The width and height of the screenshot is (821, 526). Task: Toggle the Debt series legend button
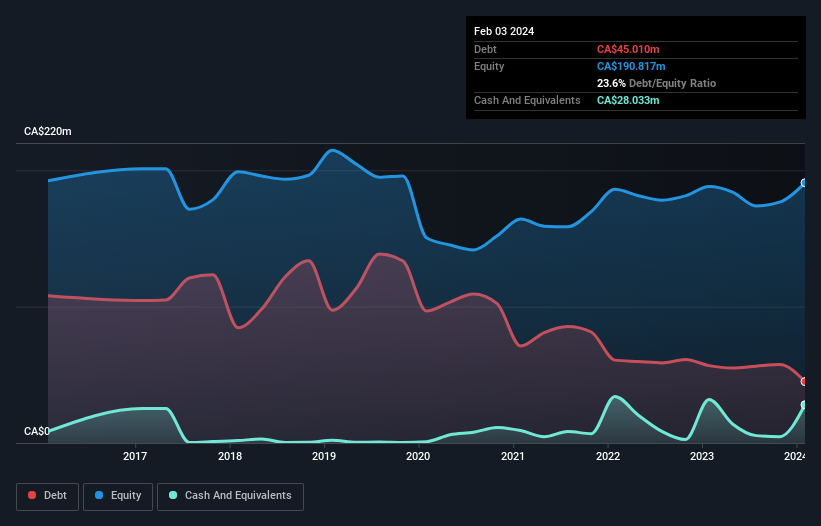point(48,496)
